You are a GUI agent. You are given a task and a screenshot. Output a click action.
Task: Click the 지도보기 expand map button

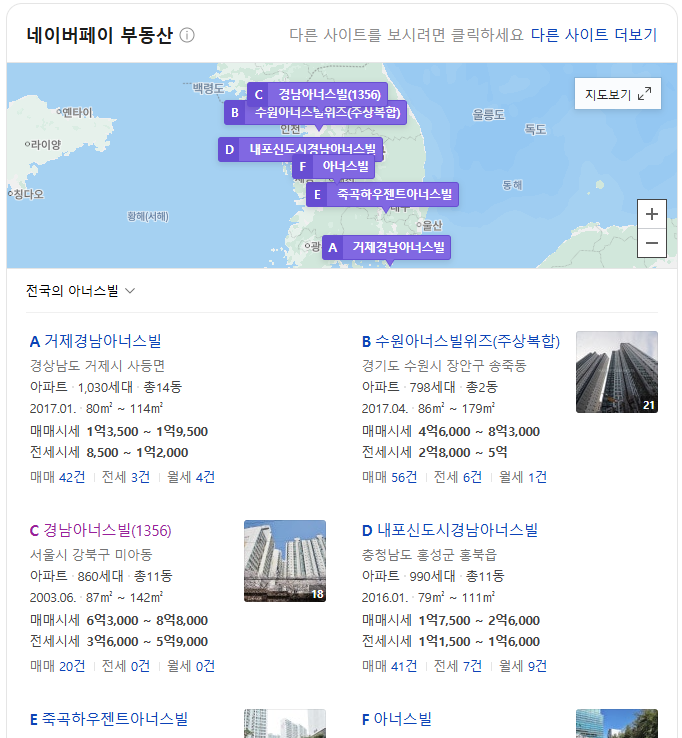click(618, 94)
